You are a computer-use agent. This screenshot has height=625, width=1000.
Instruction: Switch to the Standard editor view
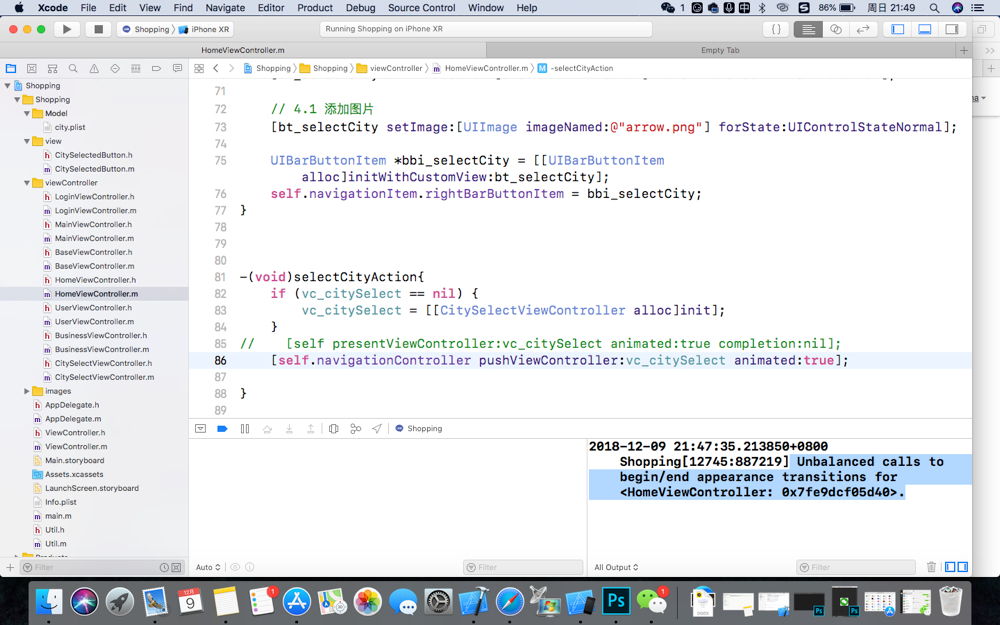pyautogui.click(x=808, y=29)
